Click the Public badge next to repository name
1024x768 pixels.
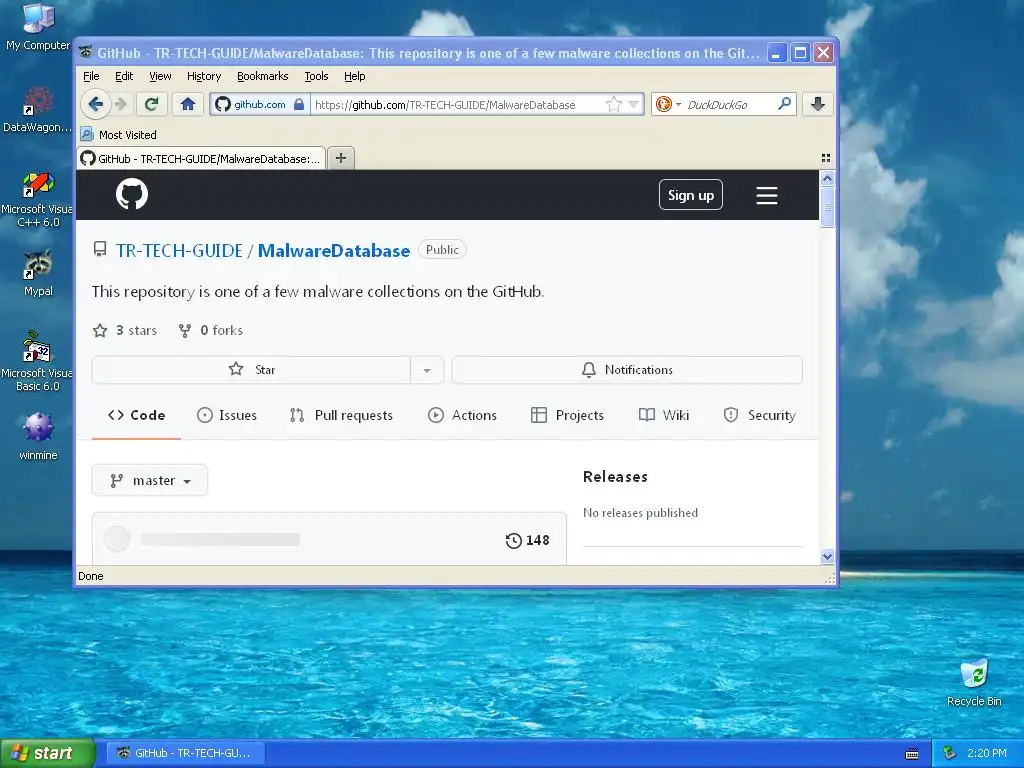[442, 250]
